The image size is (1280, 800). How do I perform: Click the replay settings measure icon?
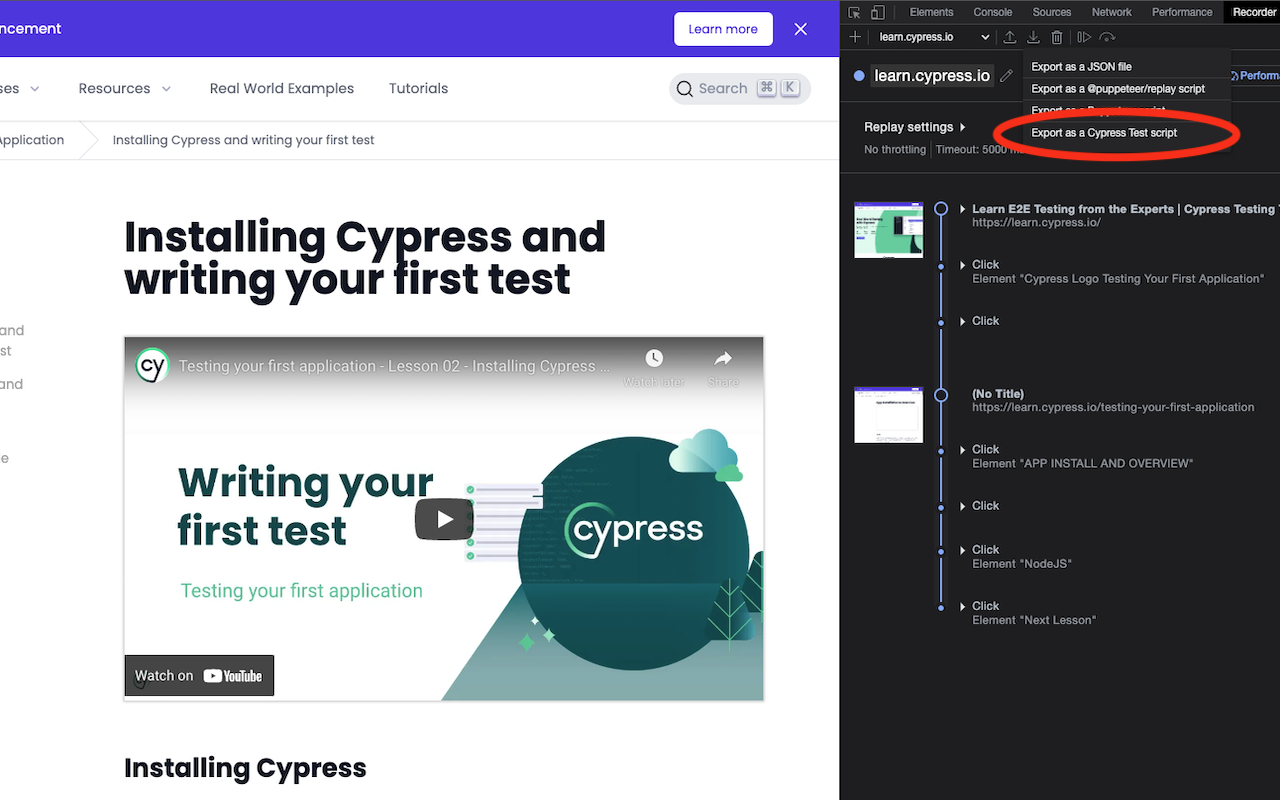tap(1107, 37)
